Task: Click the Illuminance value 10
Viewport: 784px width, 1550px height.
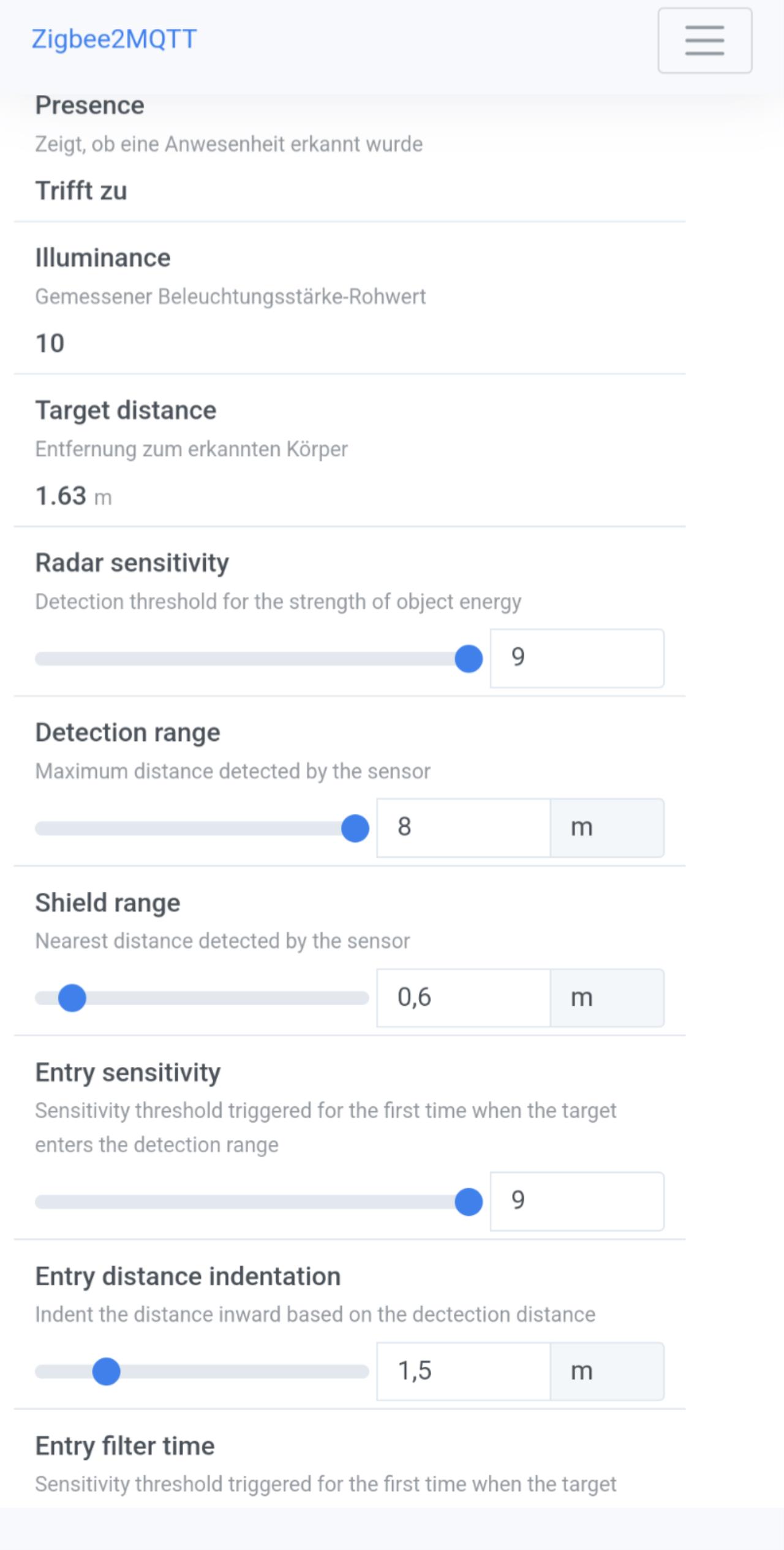Action: coord(50,343)
